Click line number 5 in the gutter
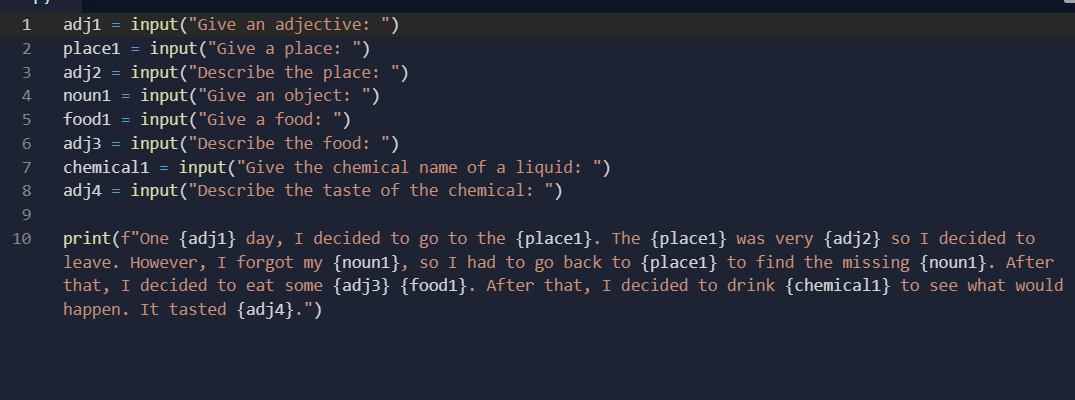The image size is (1075, 400). (26, 120)
